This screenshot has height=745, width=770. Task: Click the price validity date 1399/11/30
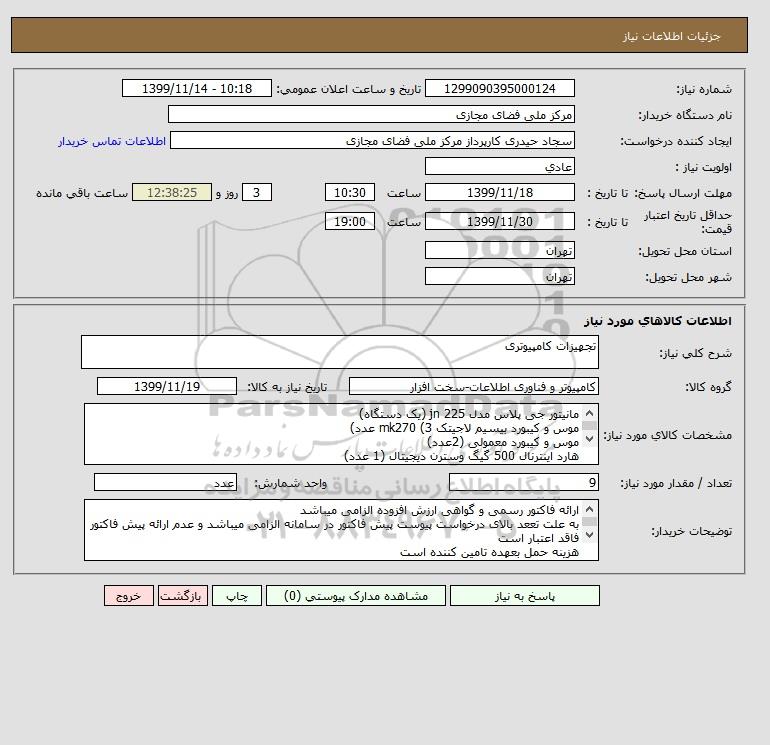point(499,221)
